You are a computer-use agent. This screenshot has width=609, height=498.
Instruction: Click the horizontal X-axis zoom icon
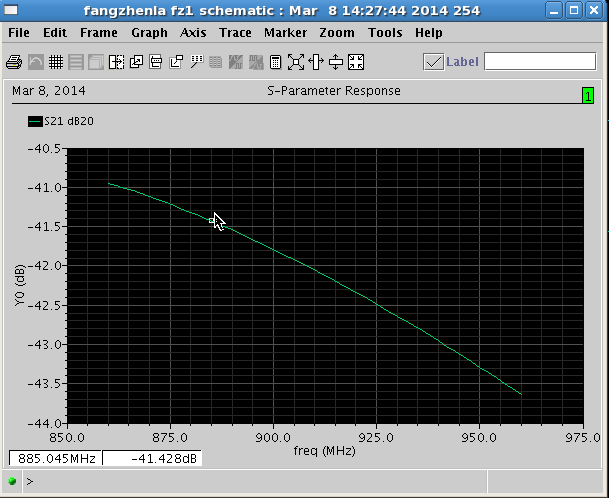[316, 62]
